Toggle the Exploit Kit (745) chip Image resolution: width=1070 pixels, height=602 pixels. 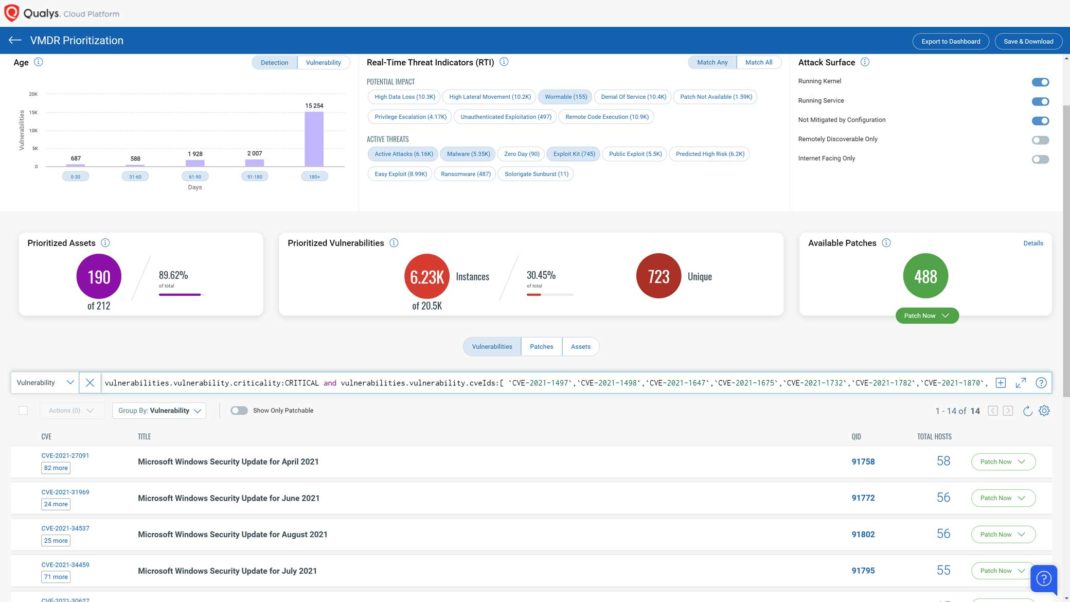pyautogui.click(x=574, y=154)
